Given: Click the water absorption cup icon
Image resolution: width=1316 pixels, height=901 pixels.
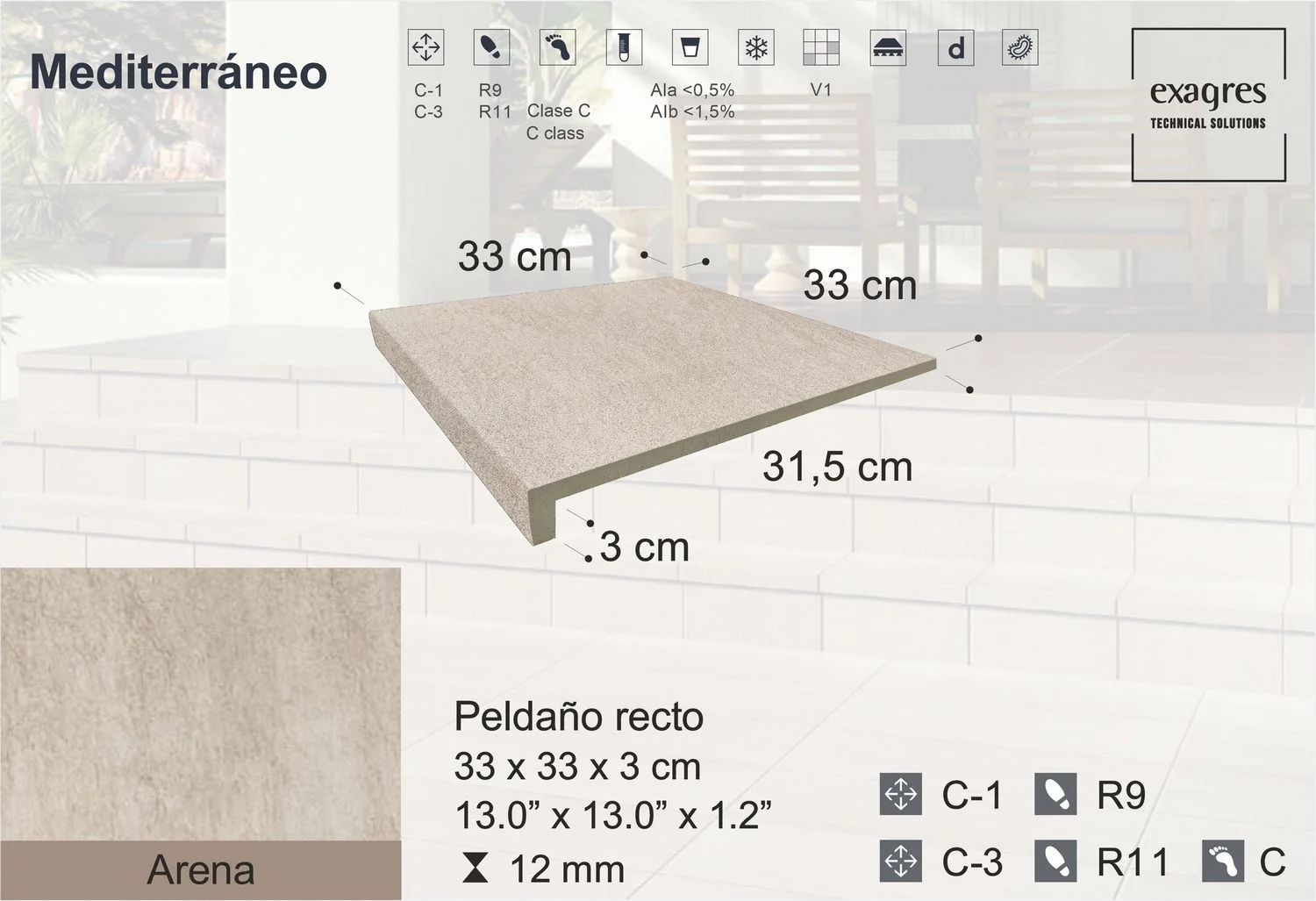Looking at the screenshot, I should tap(690, 47).
